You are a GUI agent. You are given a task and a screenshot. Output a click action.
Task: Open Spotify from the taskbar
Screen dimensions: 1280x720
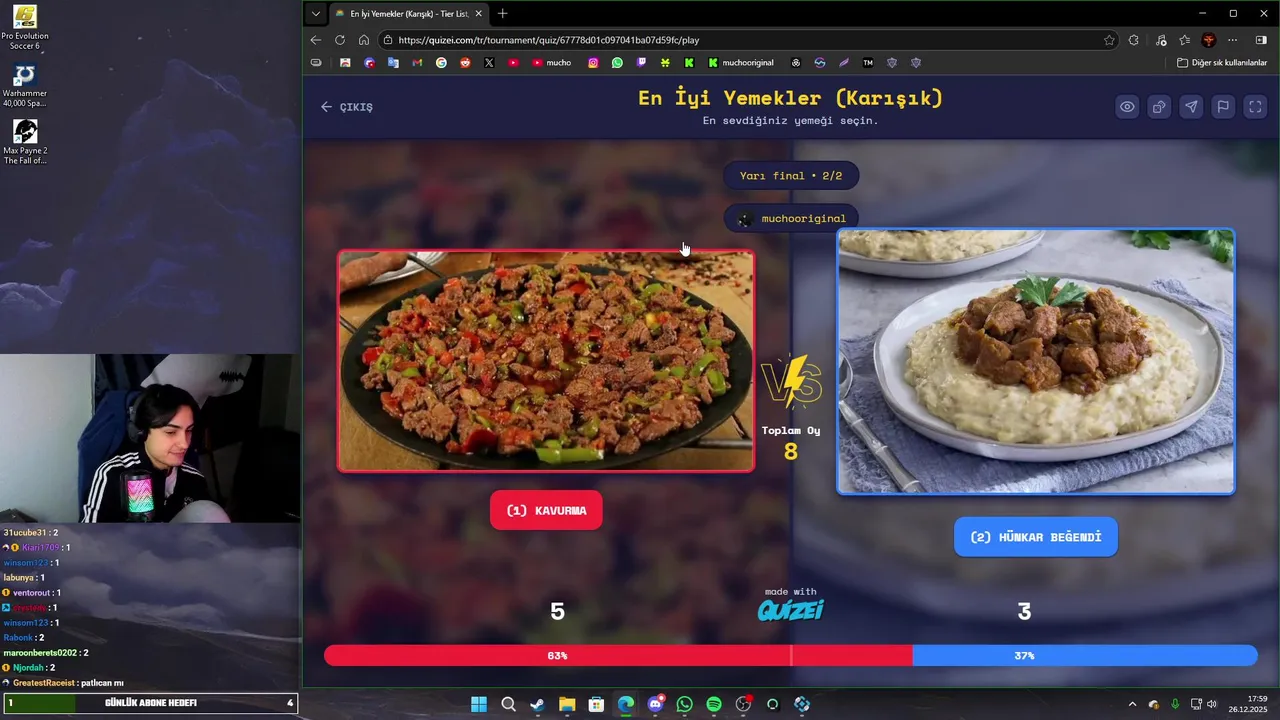click(x=714, y=704)
